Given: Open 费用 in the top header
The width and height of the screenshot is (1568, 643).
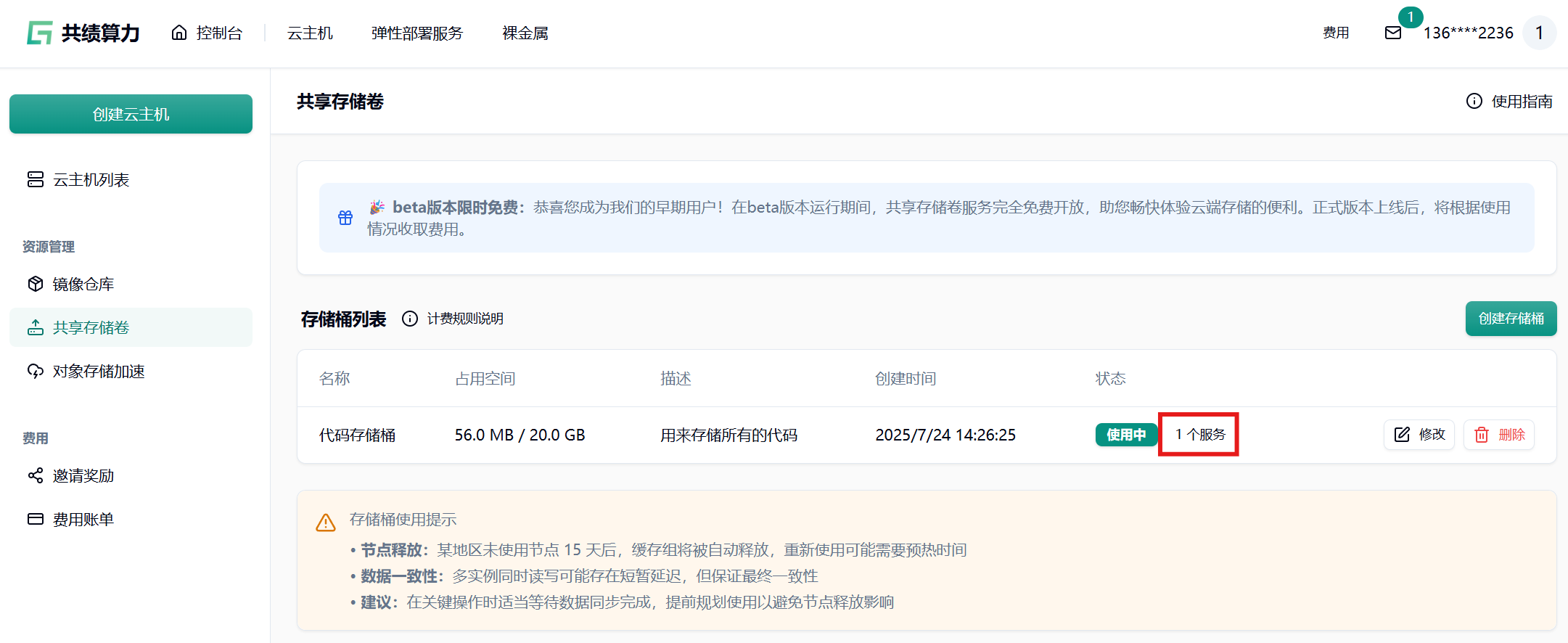Looking at the screenshot, I should (1335, 33).
